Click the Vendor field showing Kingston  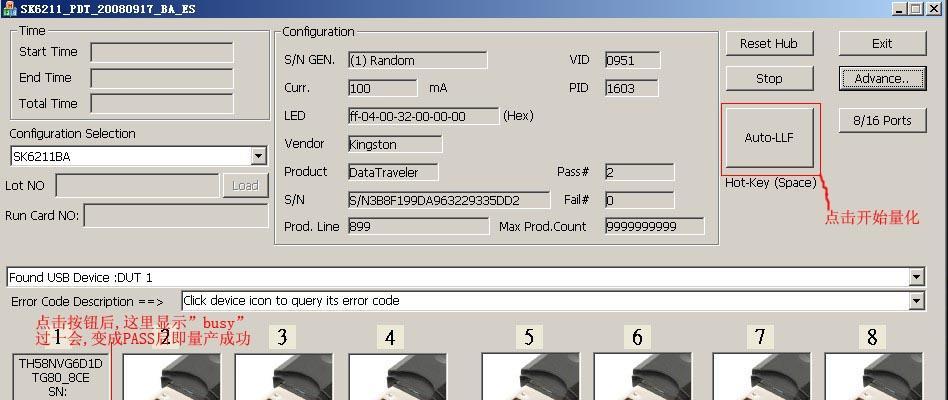pyautogui.click(x=395, y=144)
